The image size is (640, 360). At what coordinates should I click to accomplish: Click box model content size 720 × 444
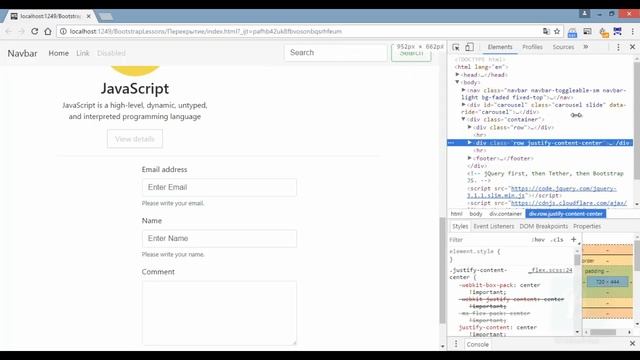click(x=608, y=282)
